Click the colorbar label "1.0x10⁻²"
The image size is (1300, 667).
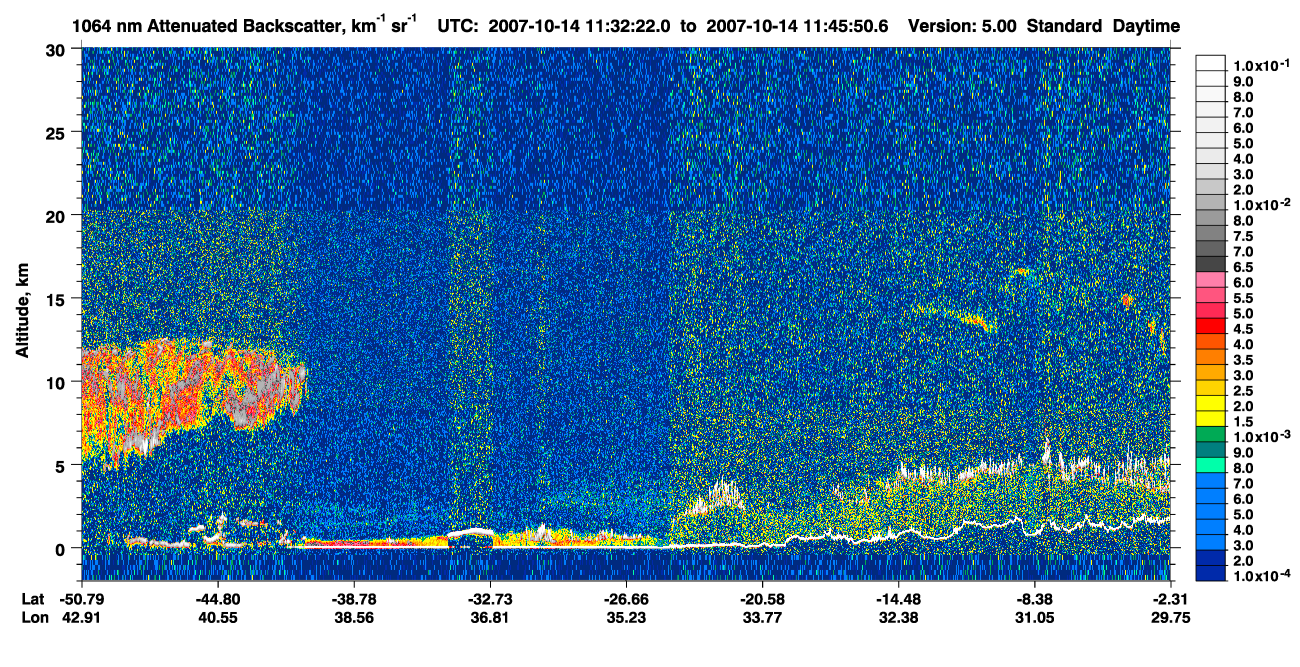pyautogui.click(x=1260, y=204)
